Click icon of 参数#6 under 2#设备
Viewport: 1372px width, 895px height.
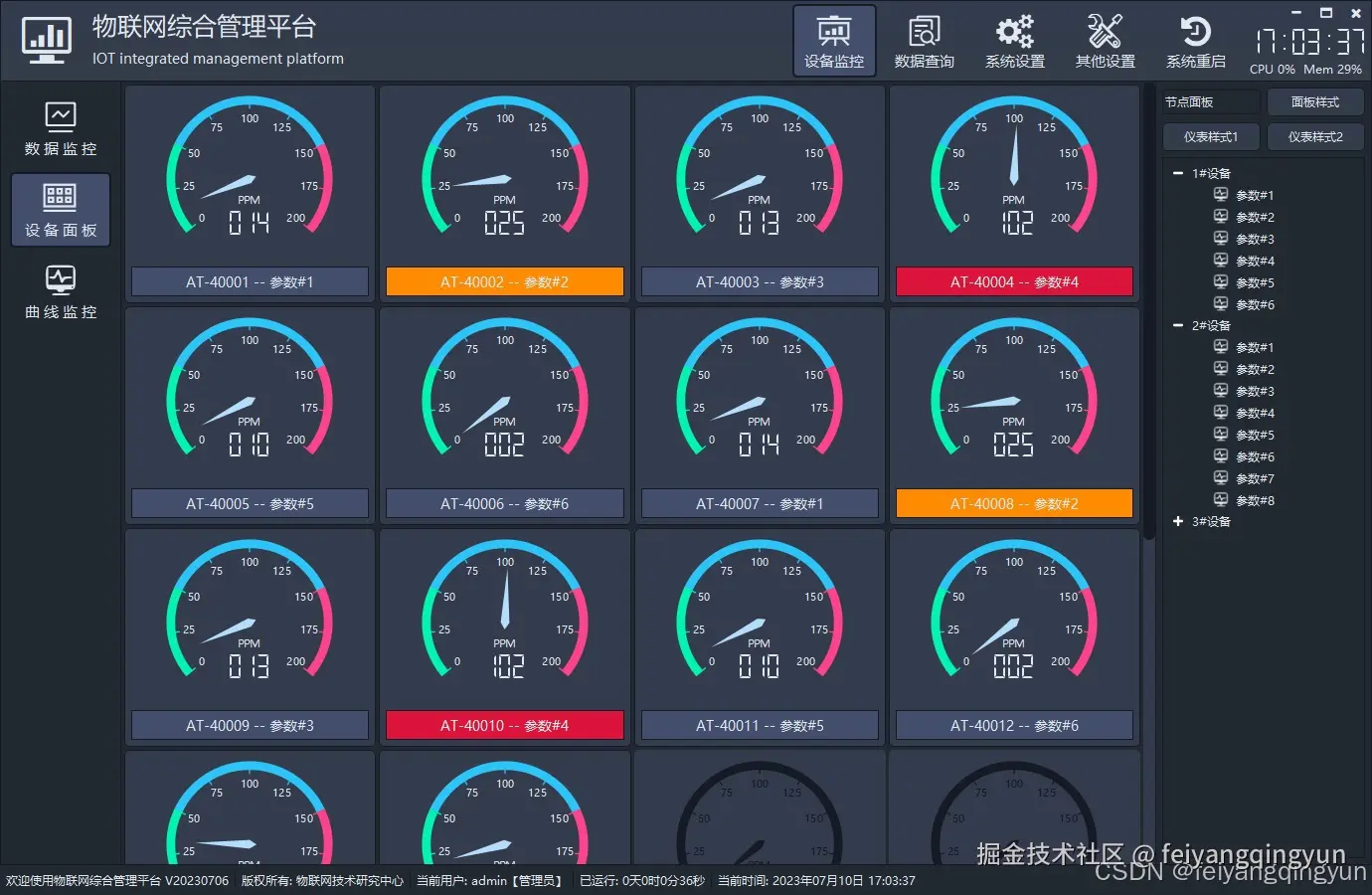coord(1221,456)
